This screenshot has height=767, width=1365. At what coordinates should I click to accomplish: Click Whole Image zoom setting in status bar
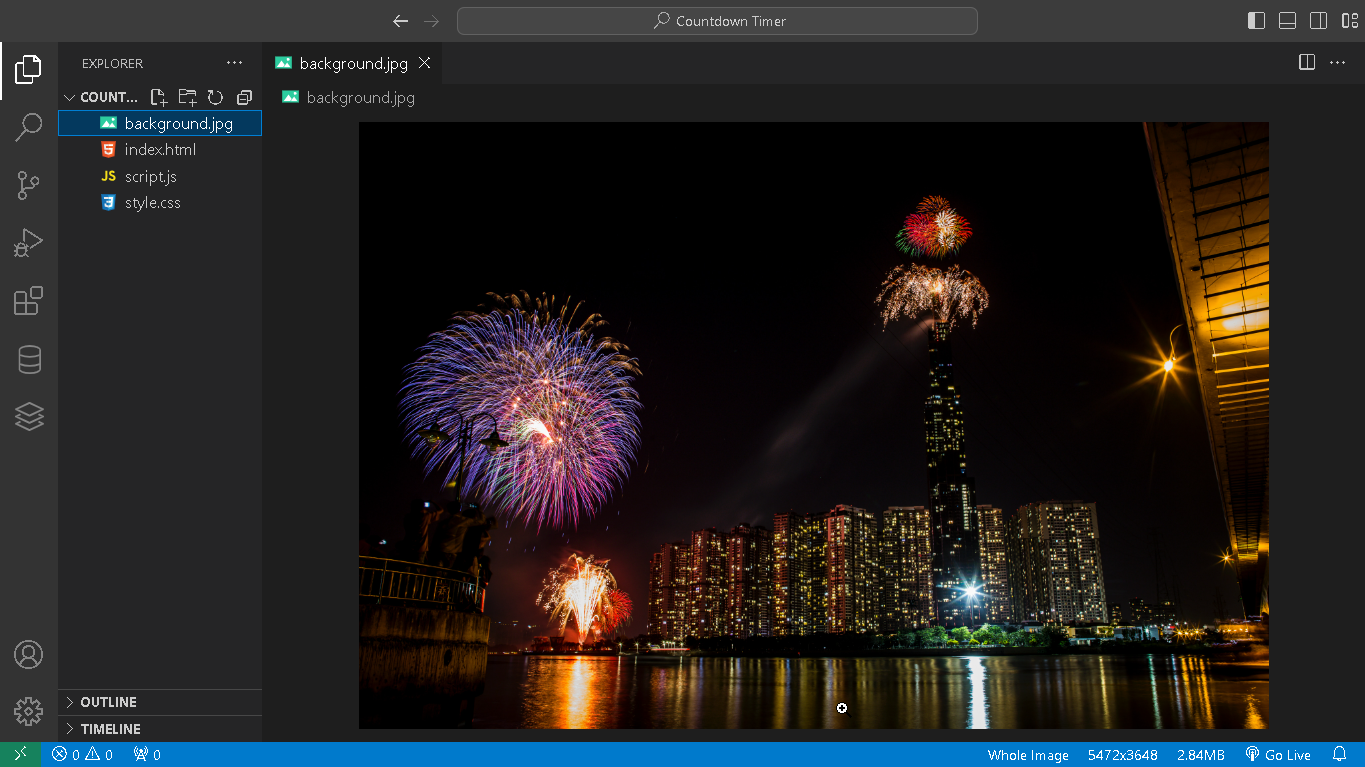[x=1028, y=755]
